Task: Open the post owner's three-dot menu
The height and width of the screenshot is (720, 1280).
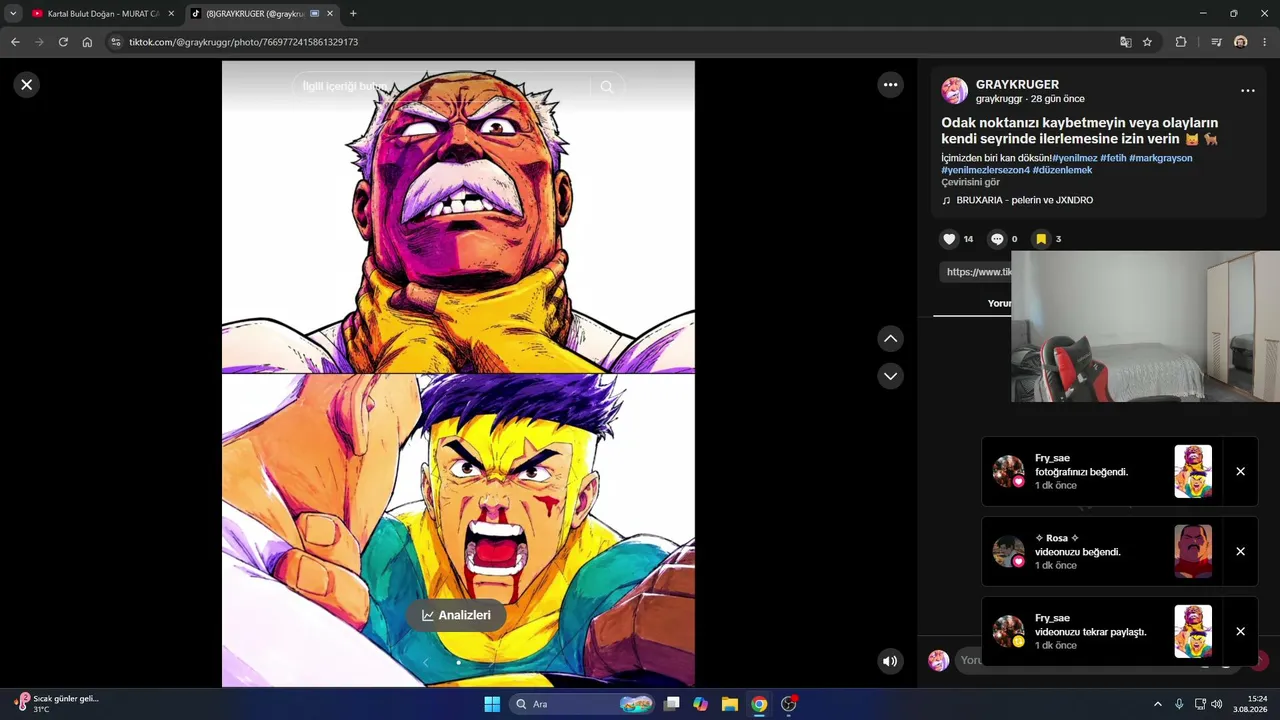Action: [x=1247, y=91]
